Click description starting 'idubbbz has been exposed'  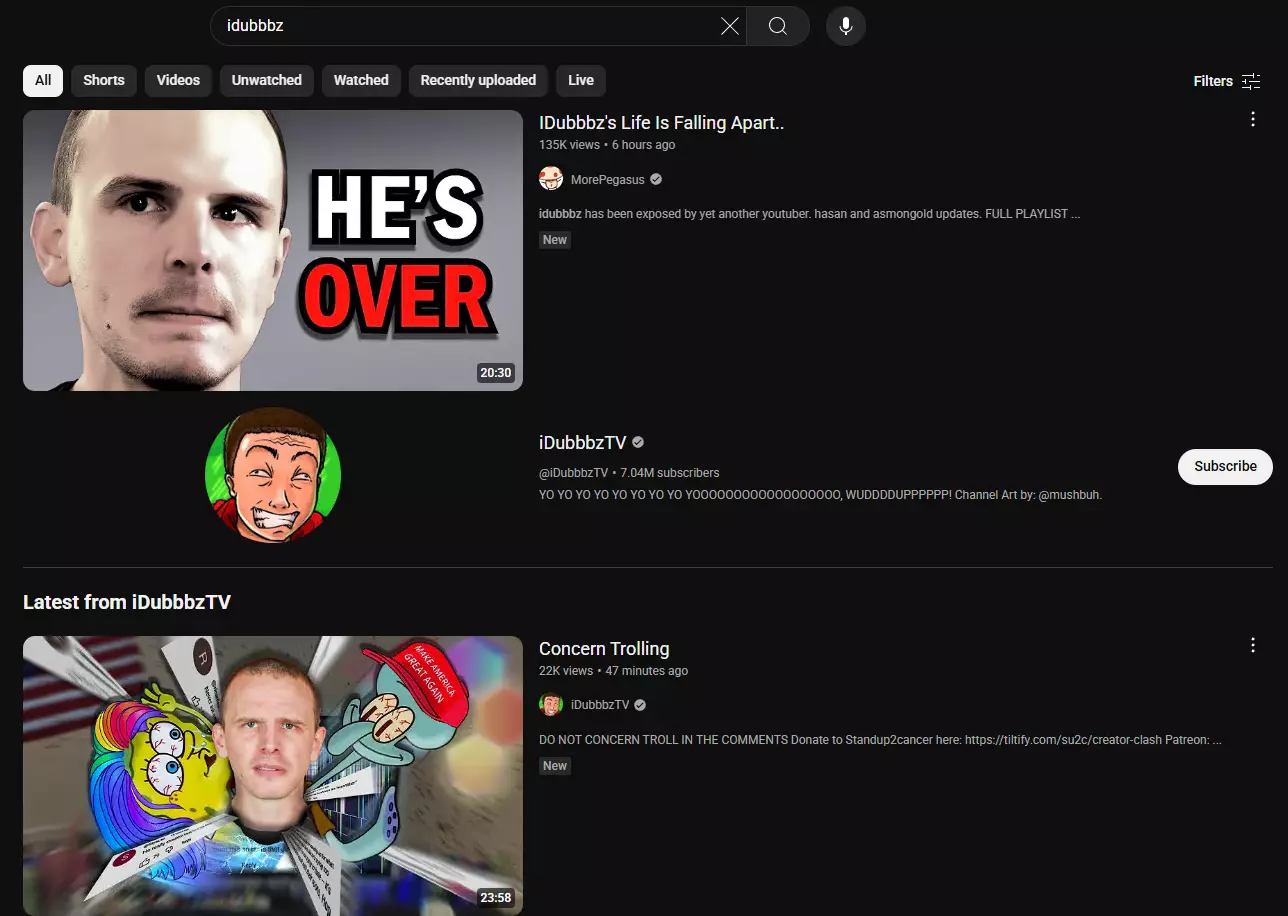[809, 214]
